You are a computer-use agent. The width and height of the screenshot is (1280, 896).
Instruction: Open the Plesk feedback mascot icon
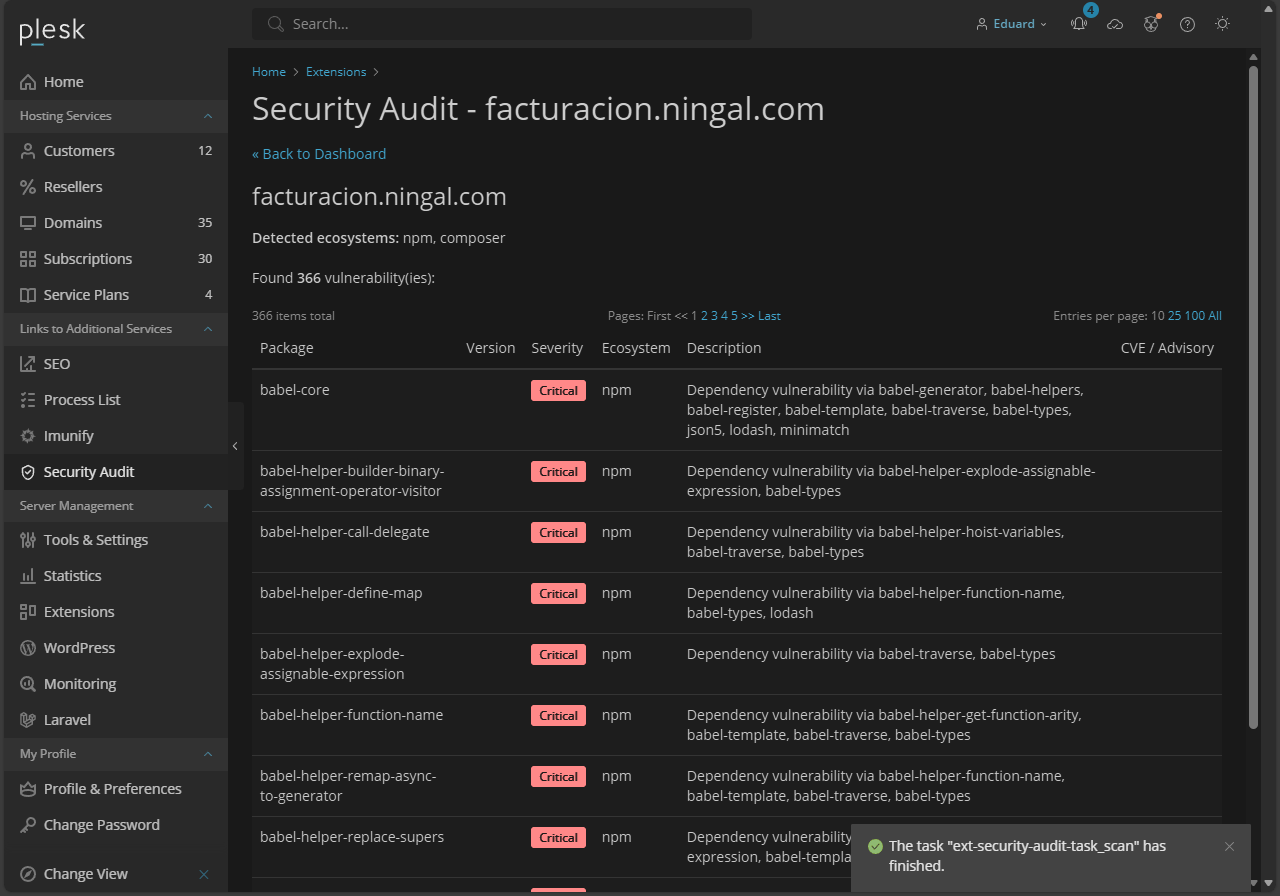[1151, 23]
